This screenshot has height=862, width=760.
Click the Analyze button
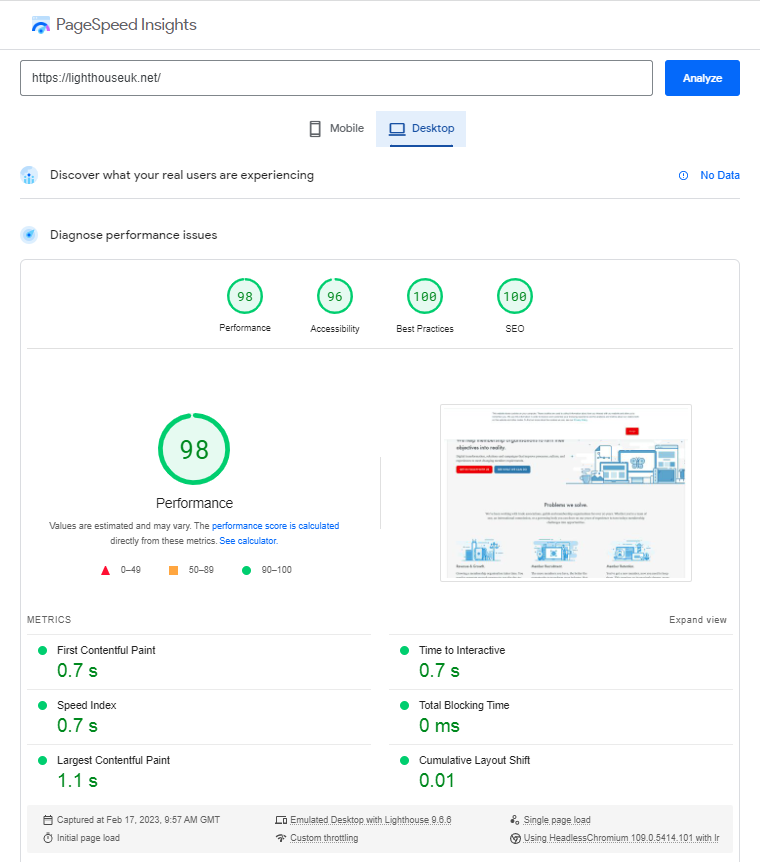click(x=702, y=78)
